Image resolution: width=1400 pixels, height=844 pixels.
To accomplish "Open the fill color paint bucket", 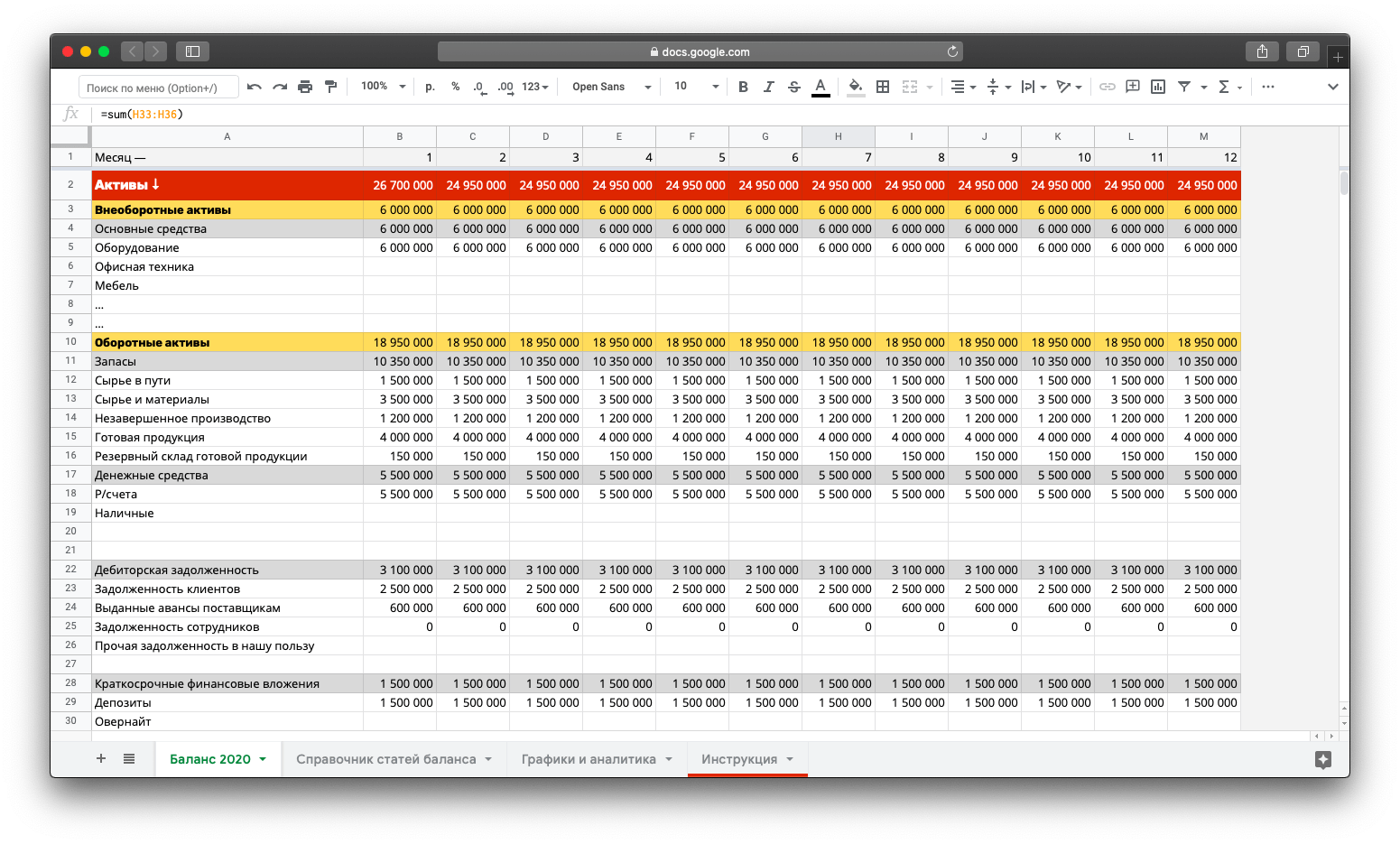I will [x=855, y=87].
